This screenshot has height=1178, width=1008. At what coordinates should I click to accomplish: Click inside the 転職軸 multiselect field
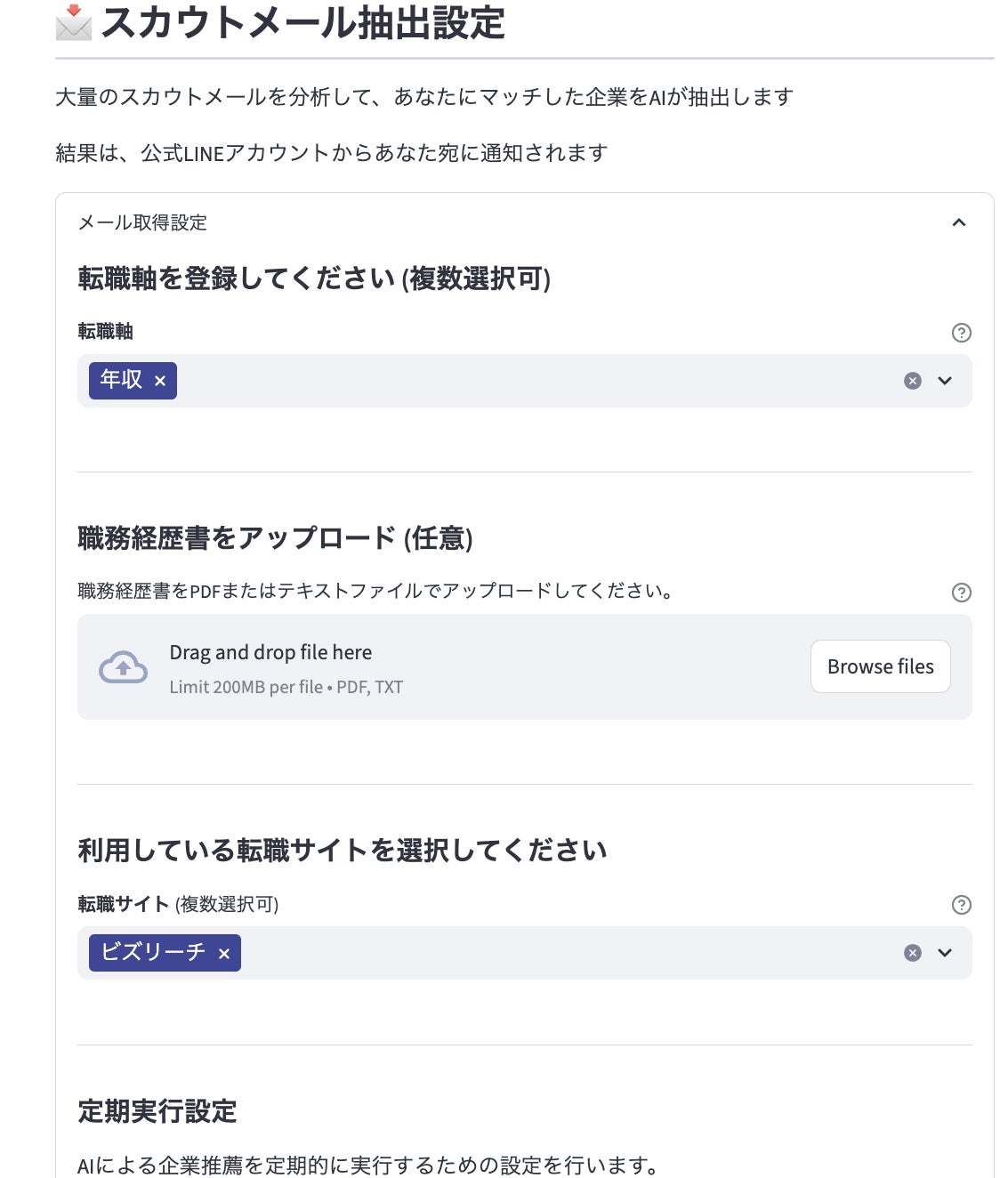click(x=534, y=381)
